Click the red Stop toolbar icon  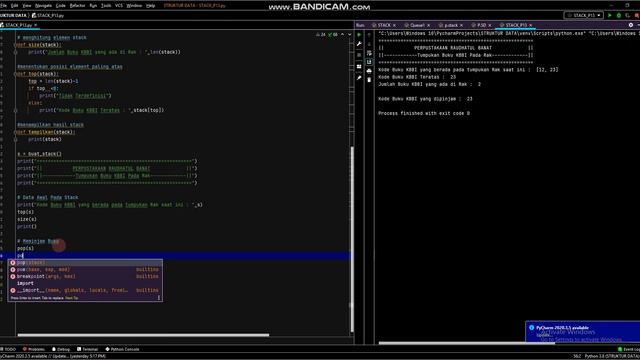pos(637,16)
